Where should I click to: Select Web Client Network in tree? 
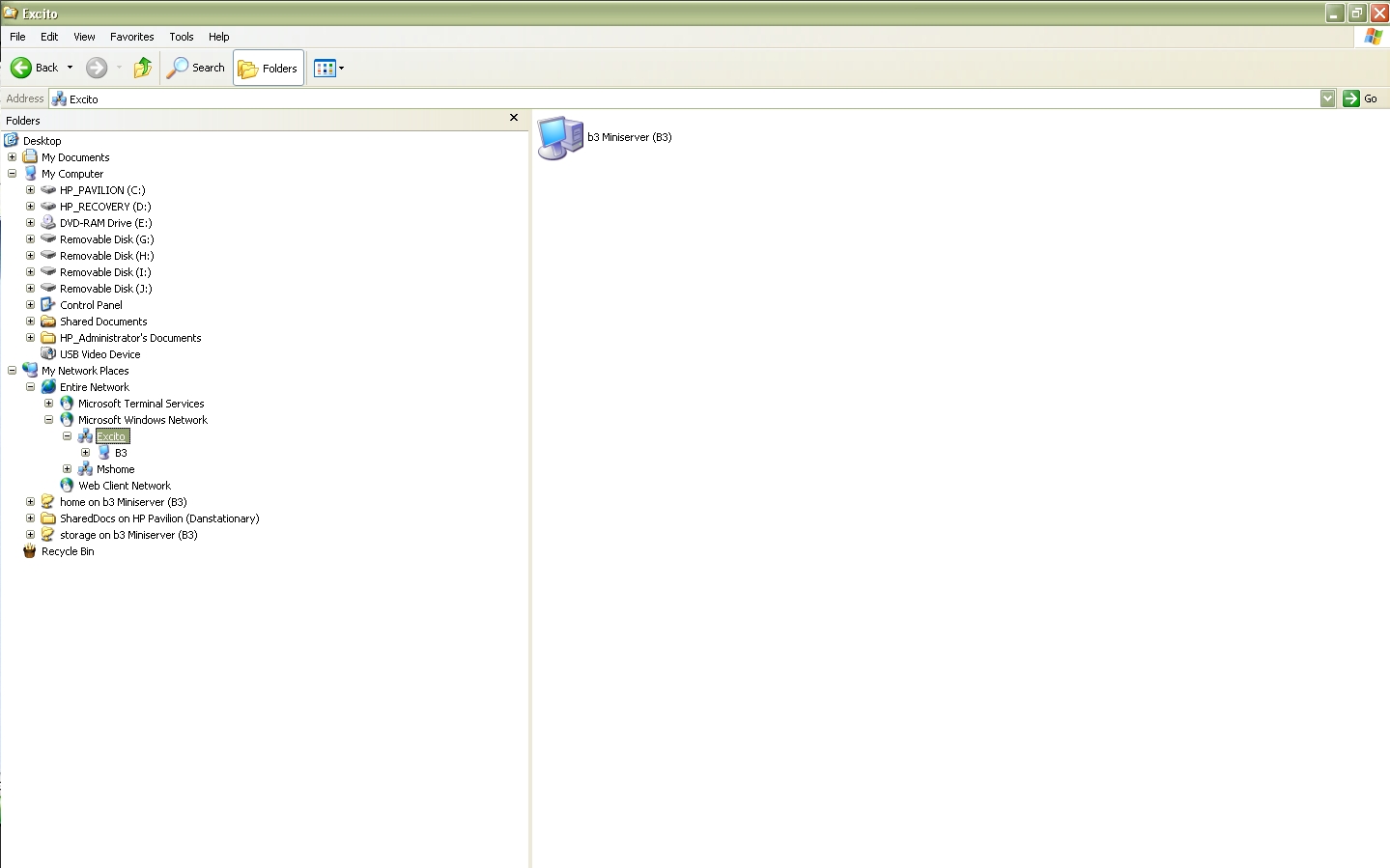point(125,486)
